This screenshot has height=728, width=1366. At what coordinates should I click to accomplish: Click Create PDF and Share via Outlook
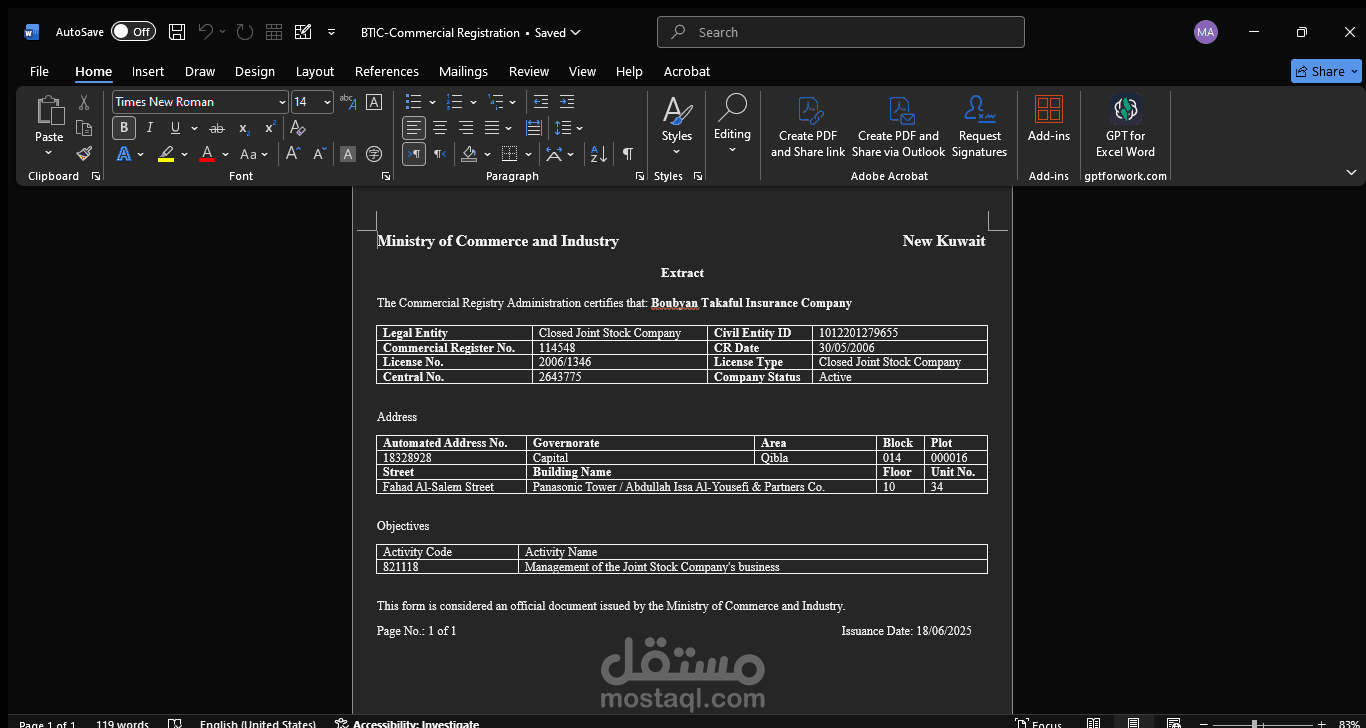[x=899, y=126]
